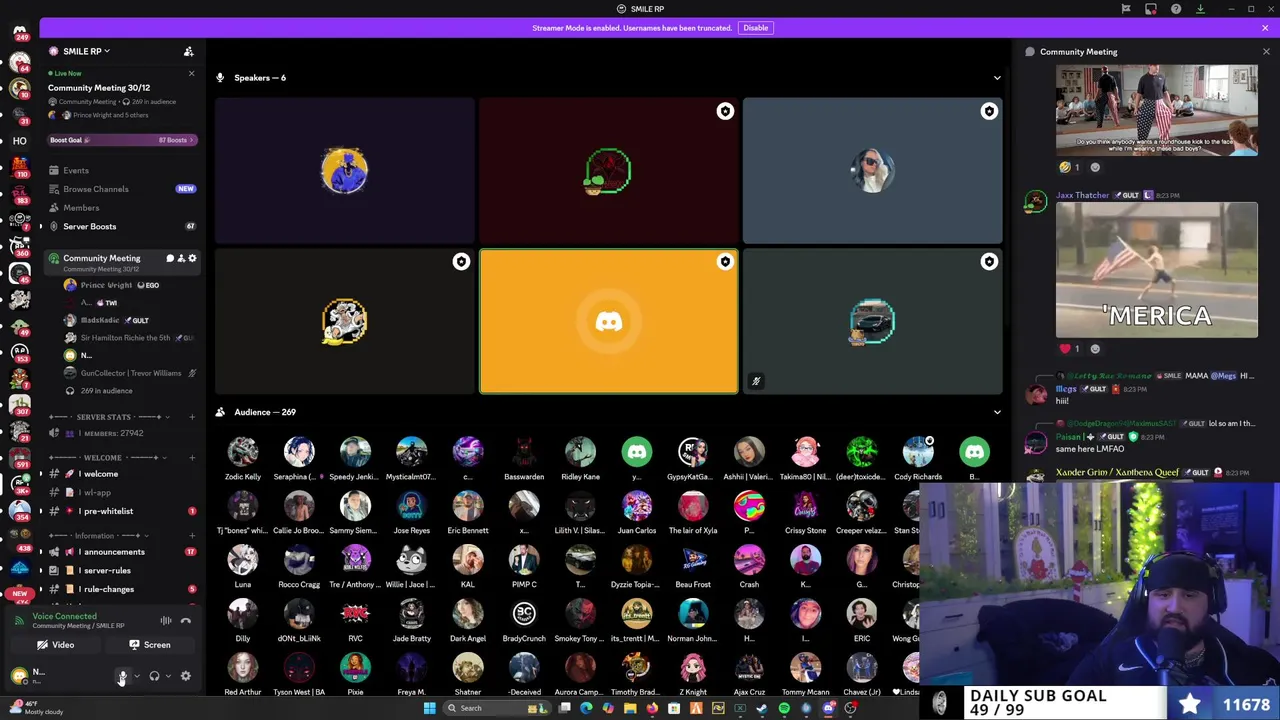Screen dimensions: 1280x720
Task: Open Discord inbox icon in title bar
Action: pos(1151,9)
